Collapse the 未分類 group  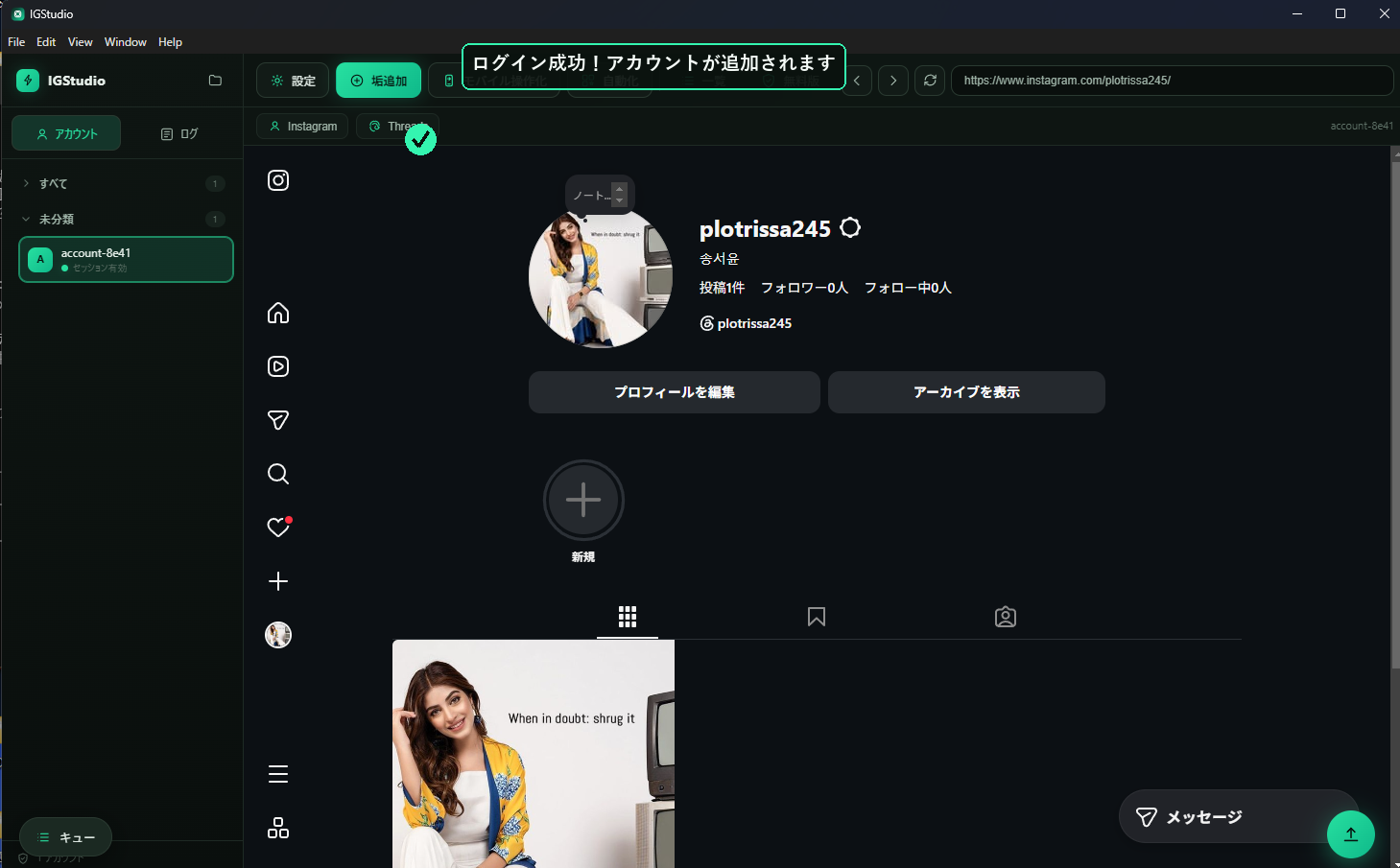tap(123, 219)
